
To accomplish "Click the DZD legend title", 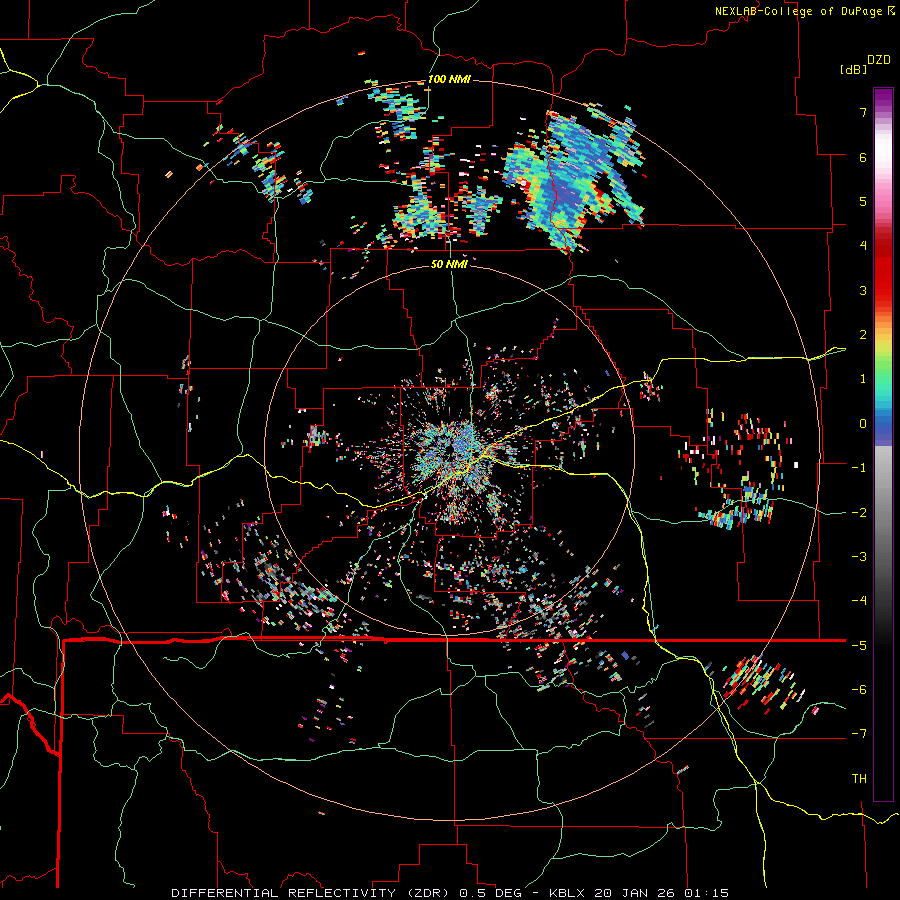I will [x=879, y=60].
